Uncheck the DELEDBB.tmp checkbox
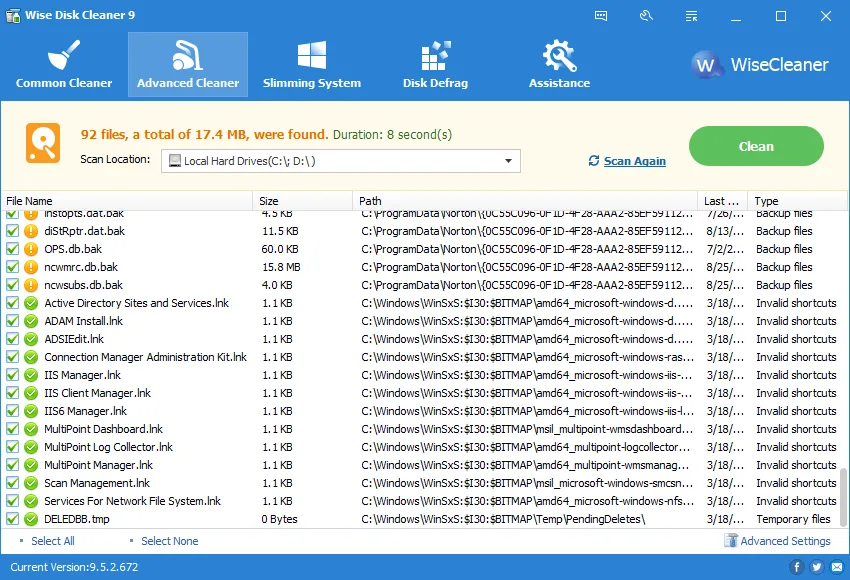The image size is (850, 580). [x=12, y=519]
